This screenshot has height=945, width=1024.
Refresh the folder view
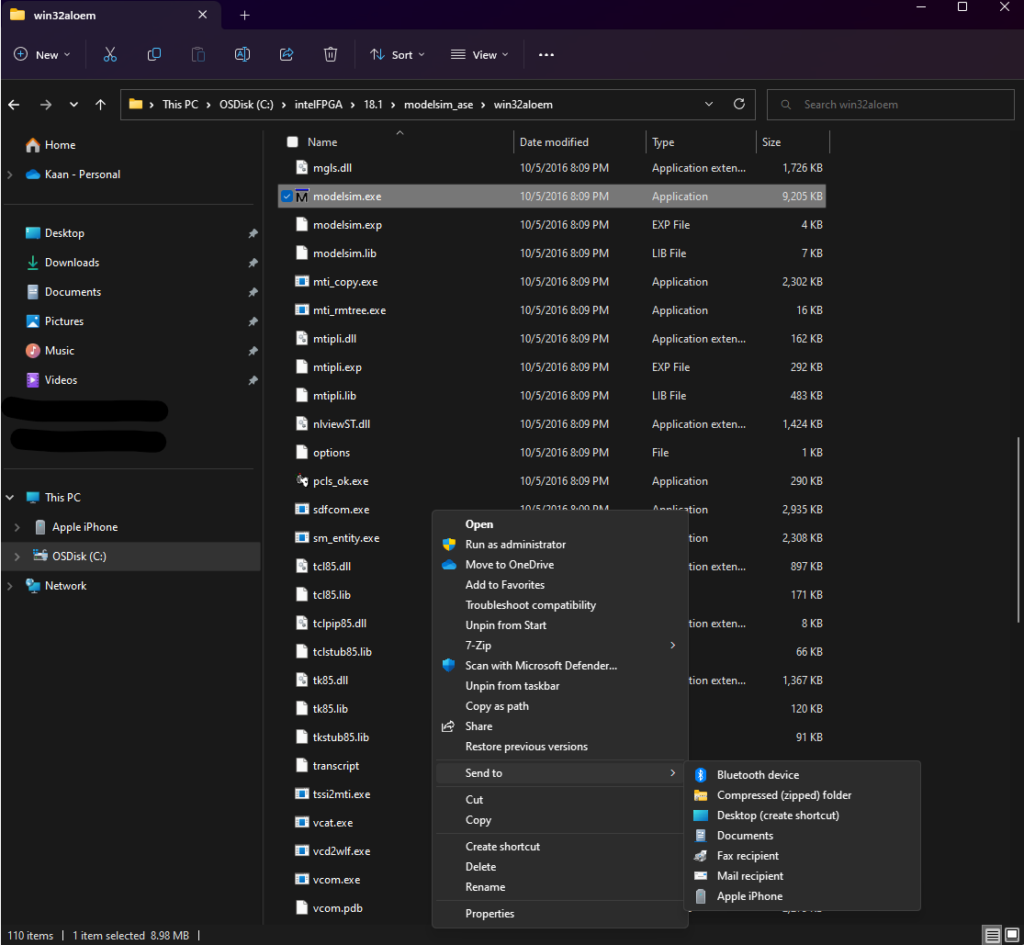pyautogui.click(x=739, y=104)
